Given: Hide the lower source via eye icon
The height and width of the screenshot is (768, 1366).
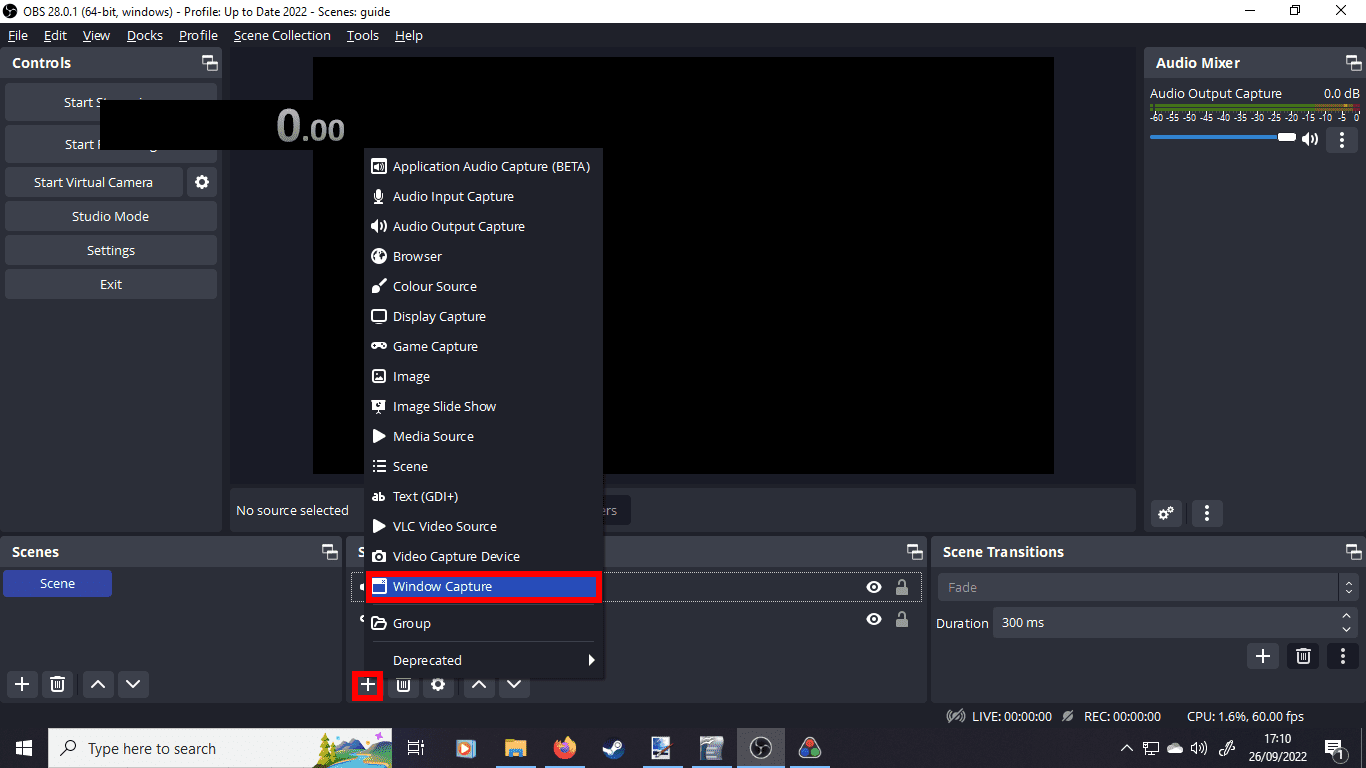Looking at the screenshot, I should pyautogui.click(x=874, y=620).
